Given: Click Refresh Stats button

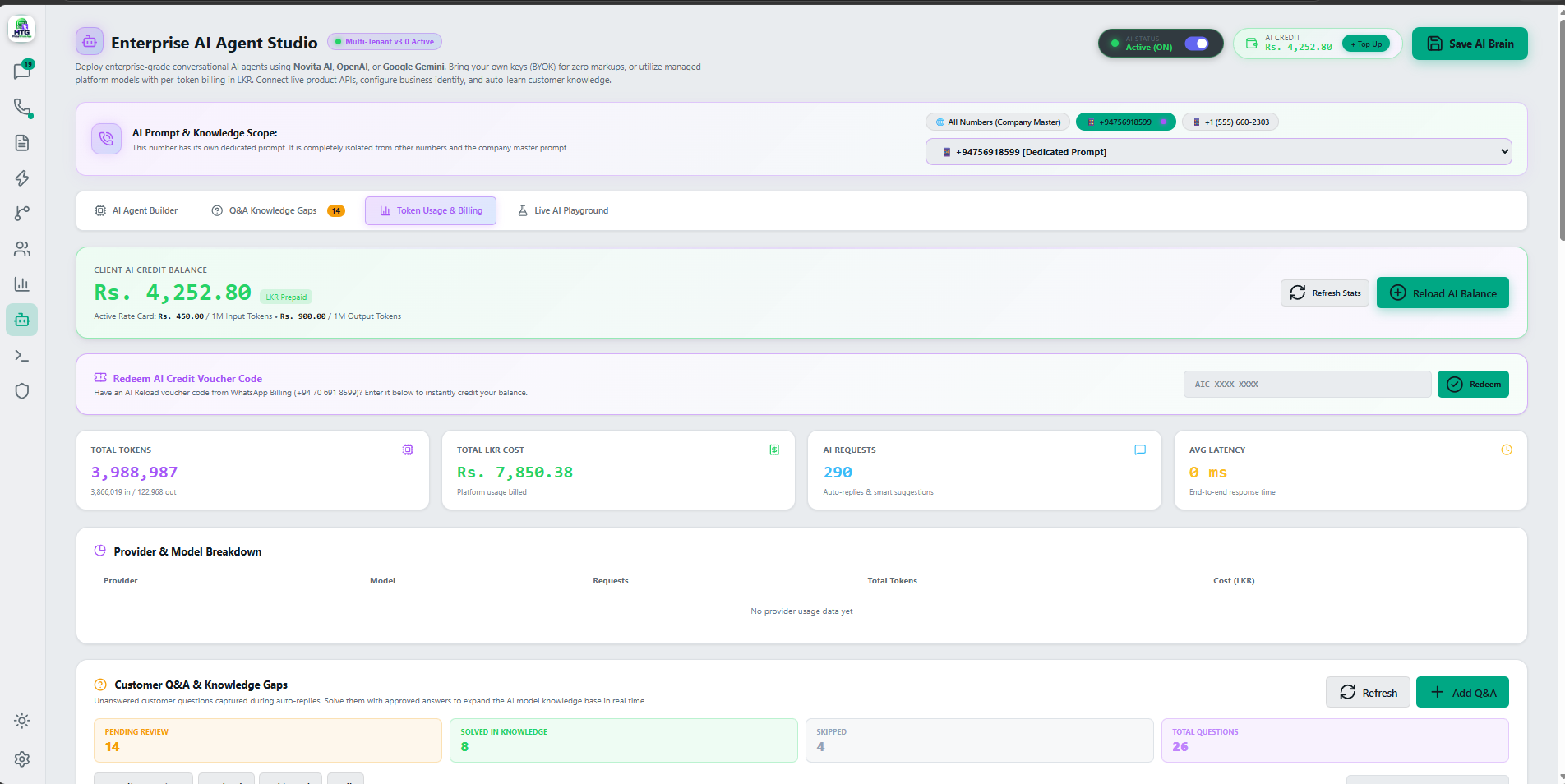Looking at the screenshot, I should pyautogui.click(x=1325, y=293).
